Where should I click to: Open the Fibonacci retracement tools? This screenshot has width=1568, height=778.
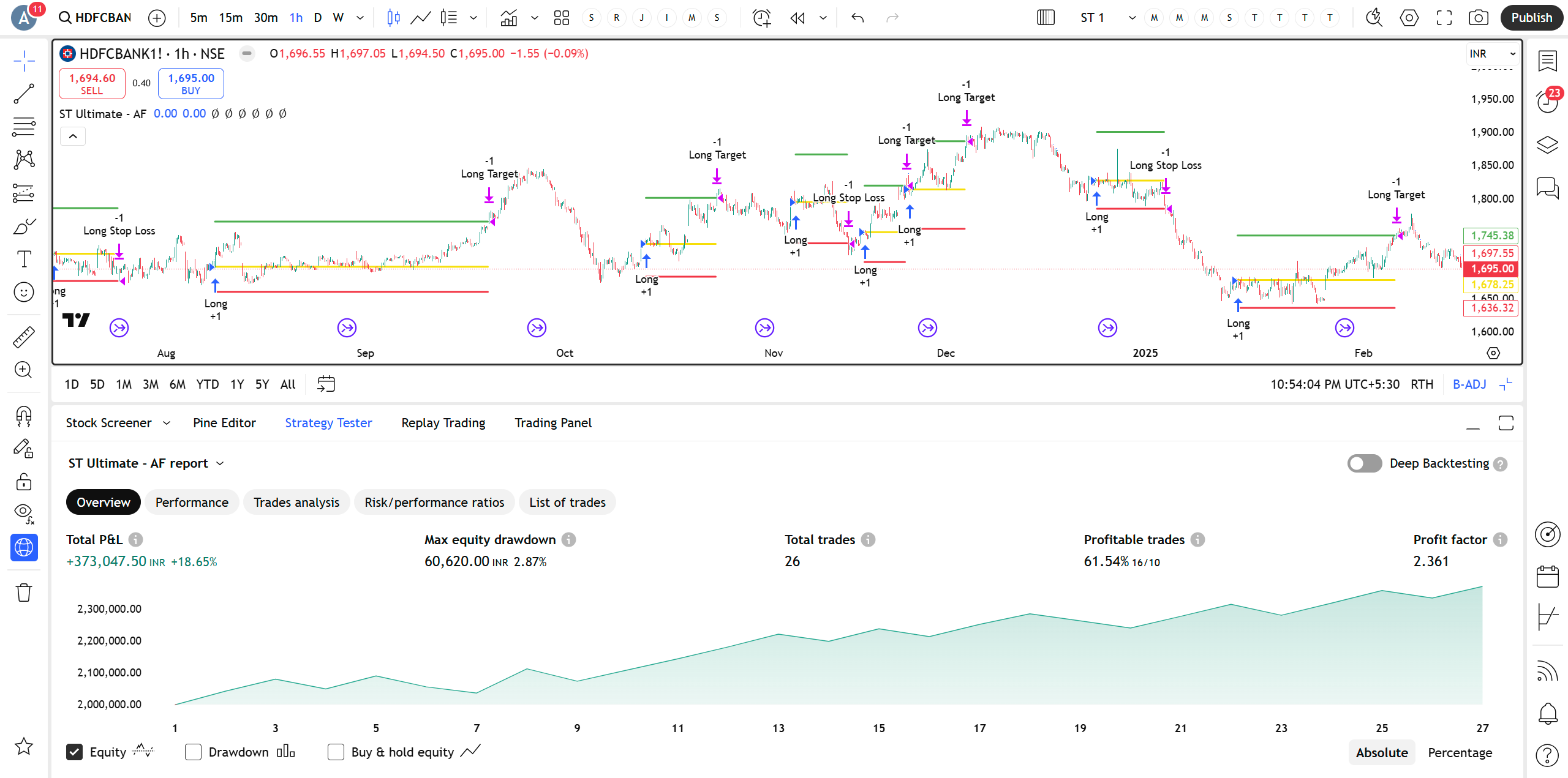[x=24, y=127]
